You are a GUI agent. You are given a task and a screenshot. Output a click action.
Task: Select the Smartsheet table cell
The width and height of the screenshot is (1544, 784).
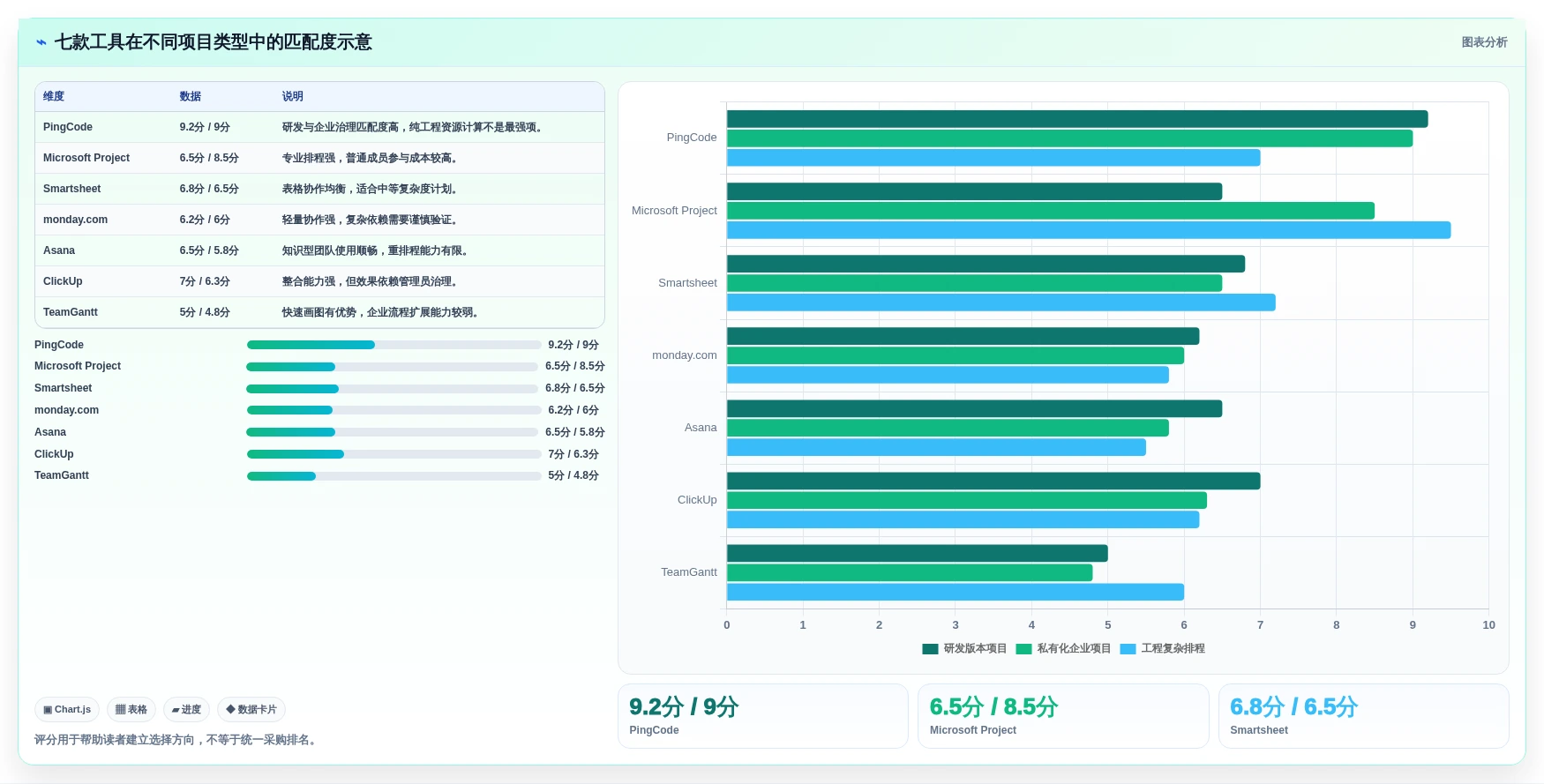pos(72,189)
